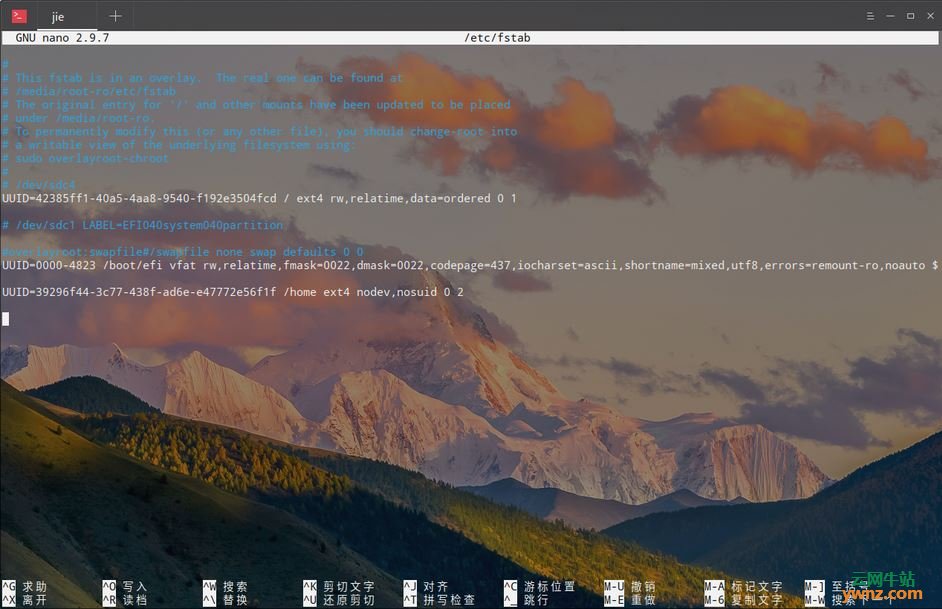Click the ^\ 替换 replace shortcut
The height and width of the screenshot is (609, 942).
point(225,600)
